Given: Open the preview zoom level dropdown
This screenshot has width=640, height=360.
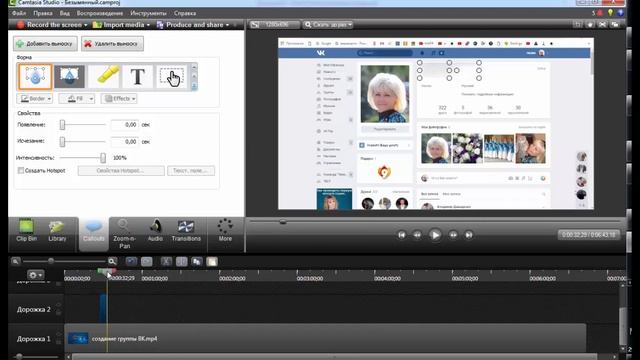Looking at the screenshot, I should tap(328, 25).
